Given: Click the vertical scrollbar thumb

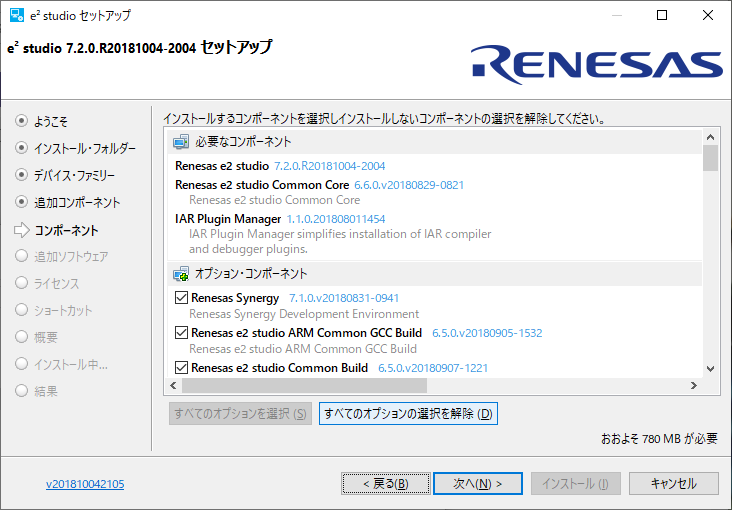Looking at the screenshot, I should click(x=711, y=158).
